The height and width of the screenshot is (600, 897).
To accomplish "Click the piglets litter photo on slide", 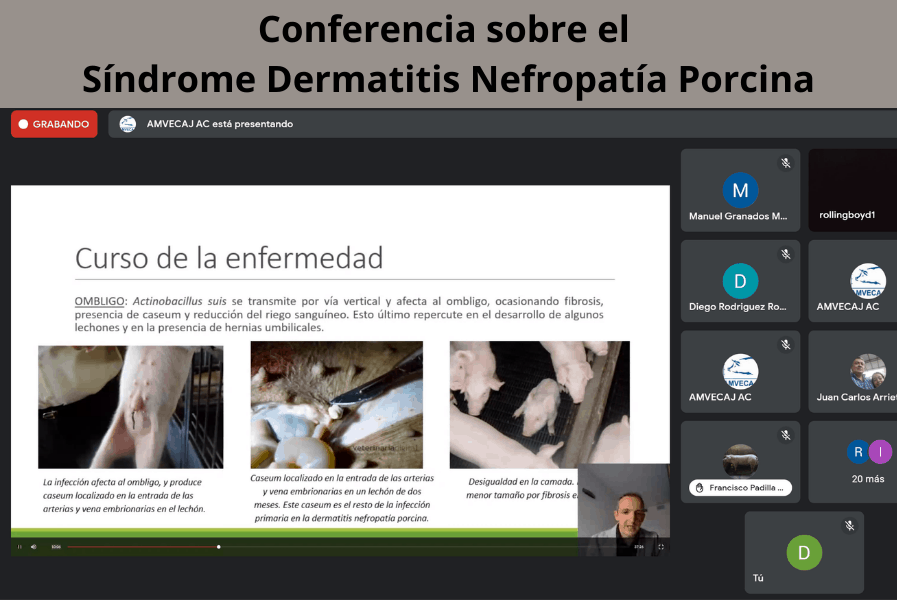I will [539, 404].
